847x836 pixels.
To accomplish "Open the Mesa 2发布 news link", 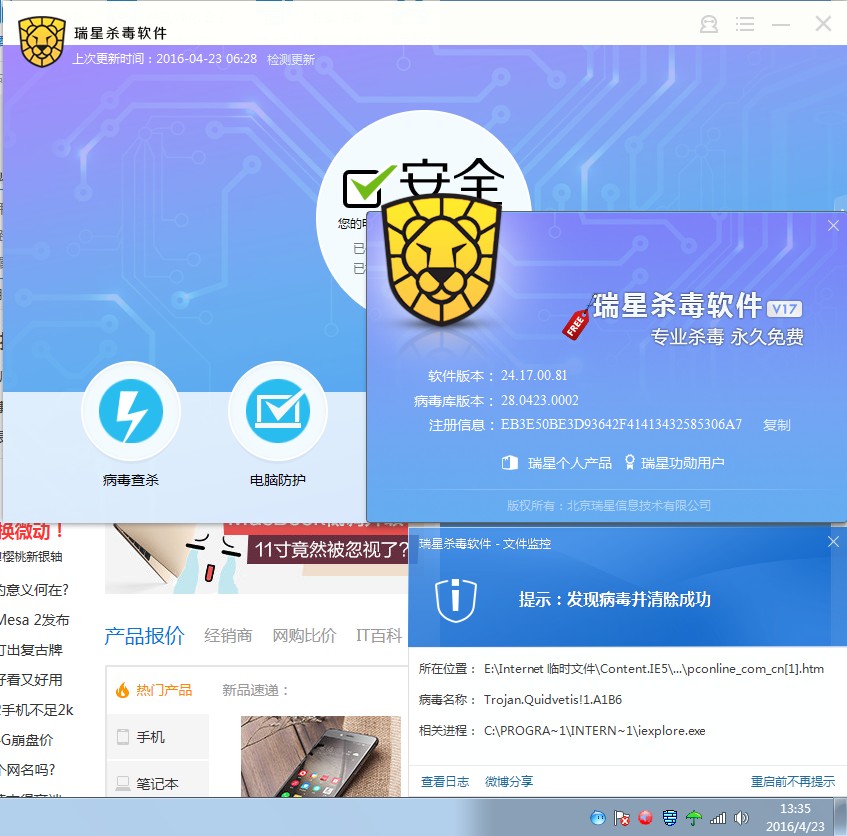I will [34, 620].
